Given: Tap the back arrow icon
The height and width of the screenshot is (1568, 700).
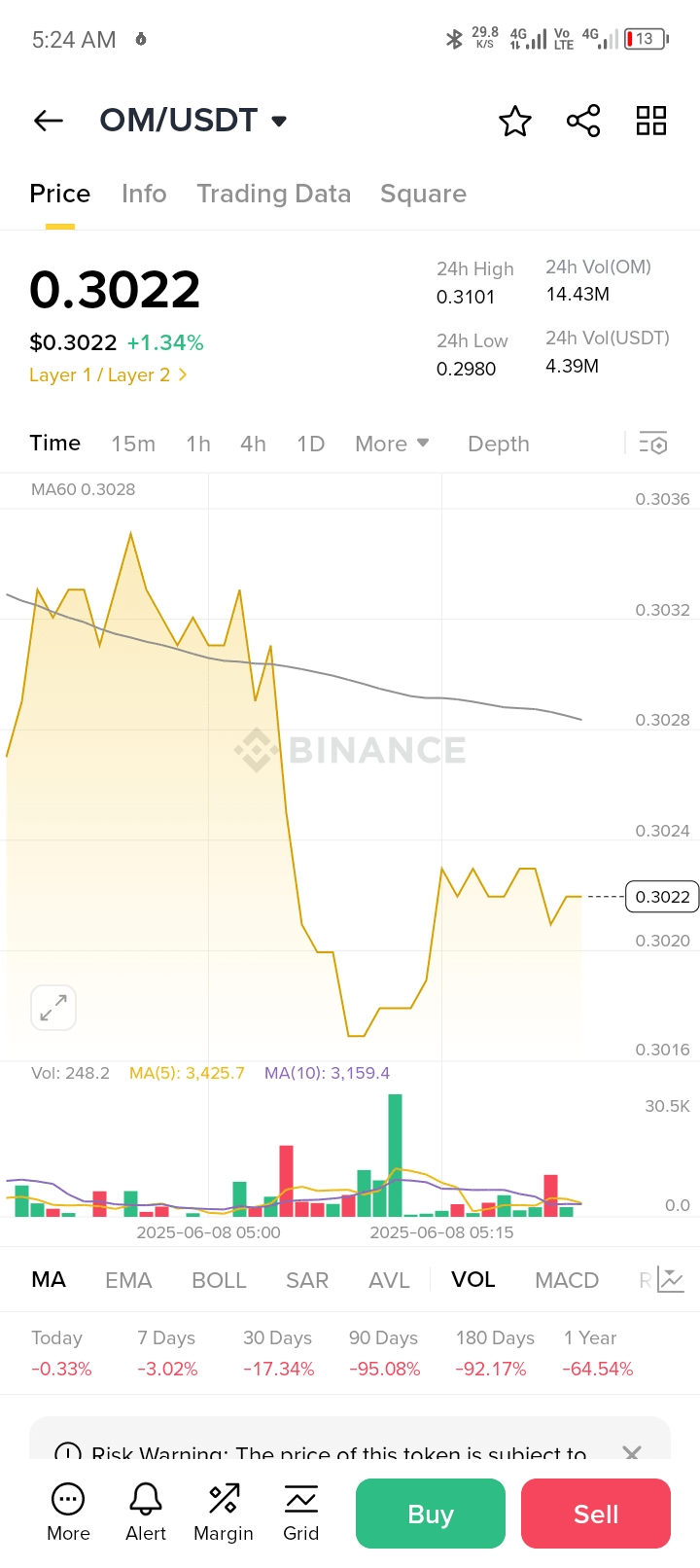Looking at the screenshot, I should 49,121.
